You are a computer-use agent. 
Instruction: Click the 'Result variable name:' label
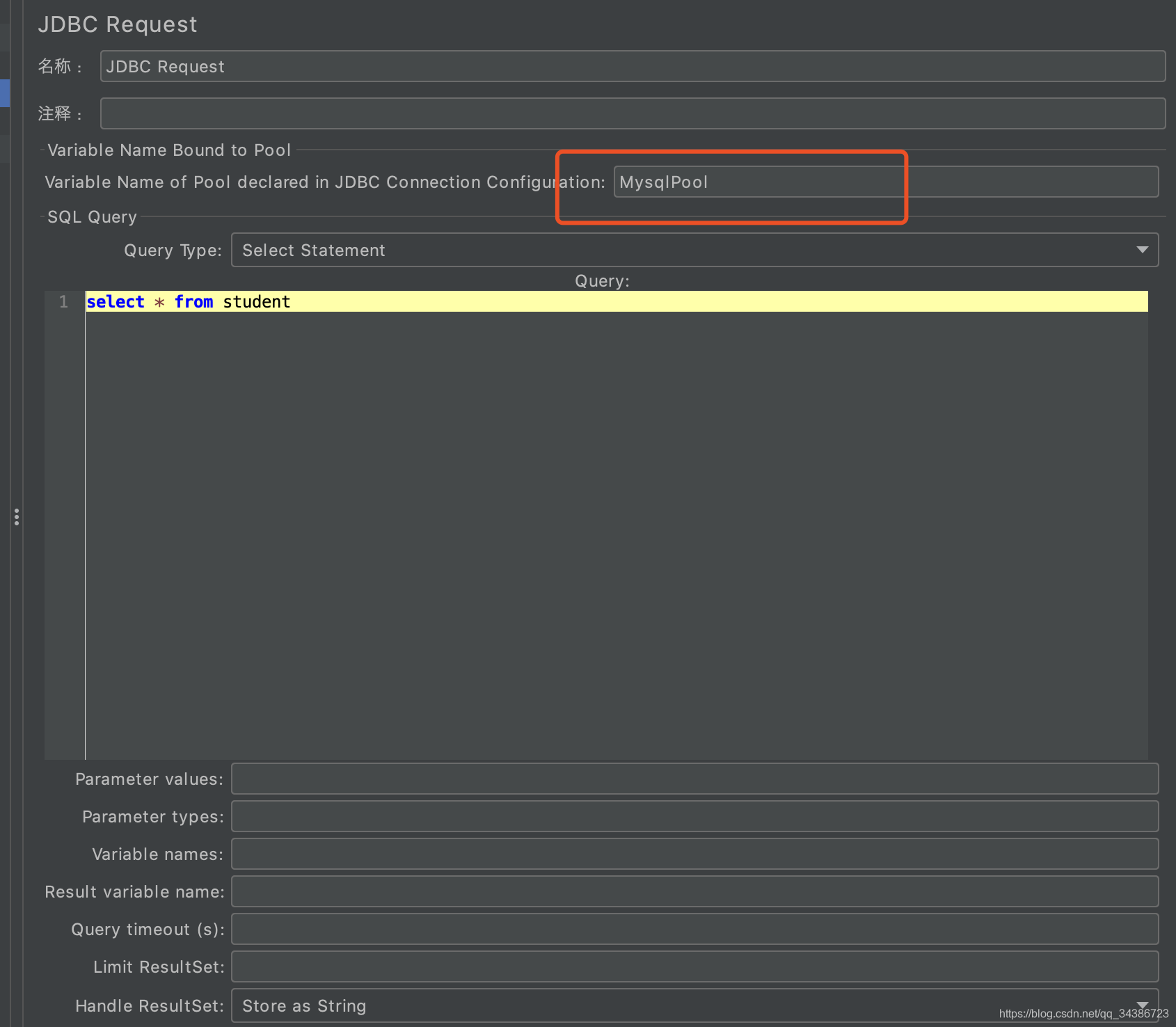click(134, 892)
